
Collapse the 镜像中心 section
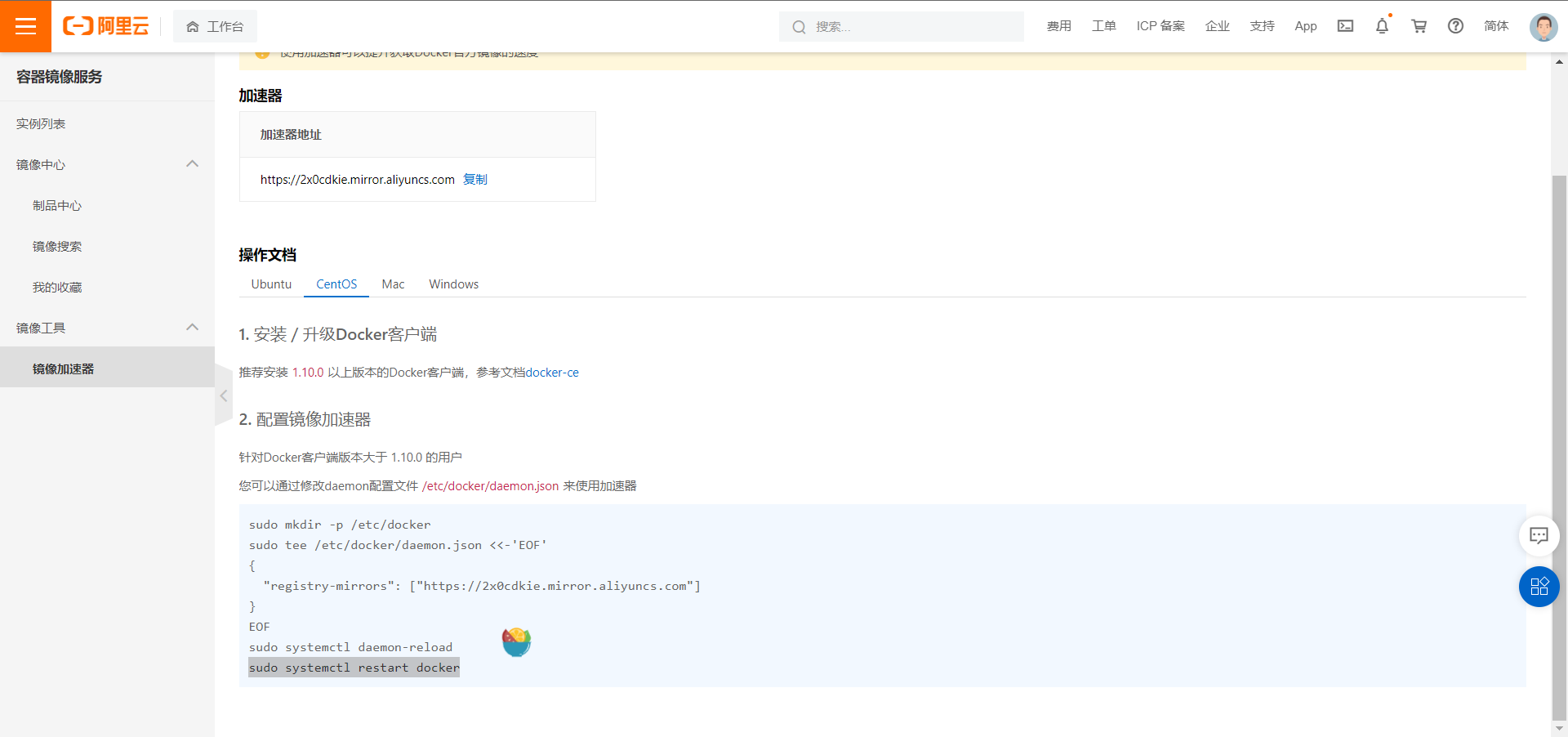[x=192, y=164]
